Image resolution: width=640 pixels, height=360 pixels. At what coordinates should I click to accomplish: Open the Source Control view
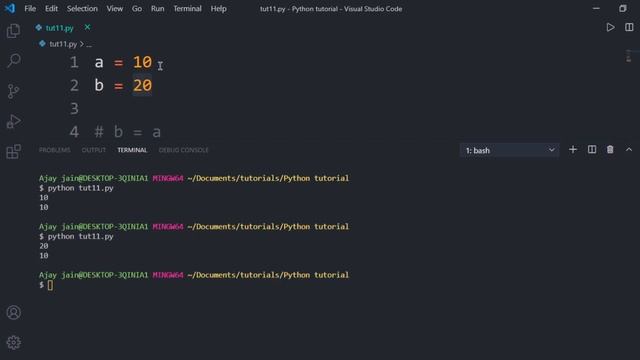tap(13, 91)
